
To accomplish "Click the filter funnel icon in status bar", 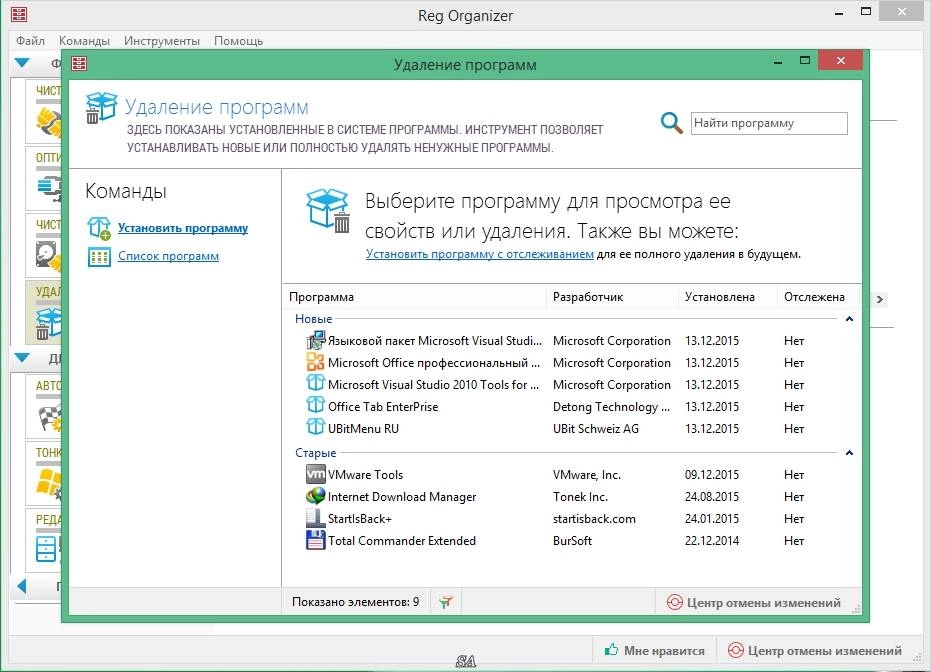I will coord(446,602).
